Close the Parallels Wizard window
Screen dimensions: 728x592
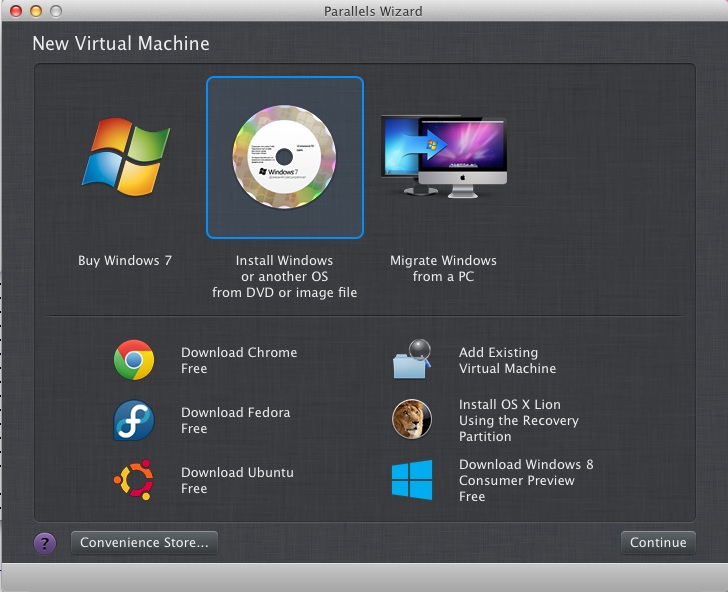(16, 11)
